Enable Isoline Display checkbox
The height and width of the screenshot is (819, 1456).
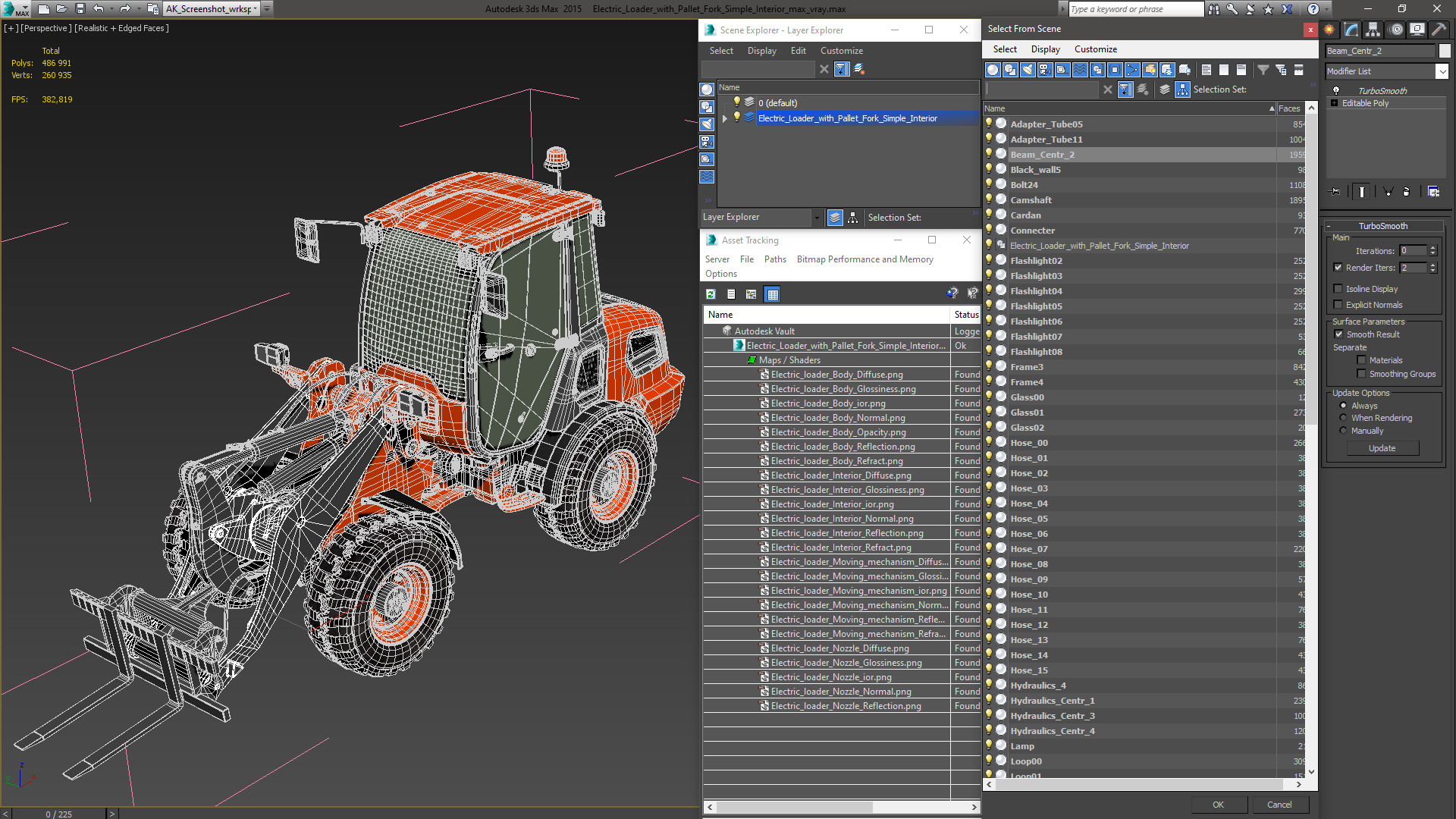1338,288
